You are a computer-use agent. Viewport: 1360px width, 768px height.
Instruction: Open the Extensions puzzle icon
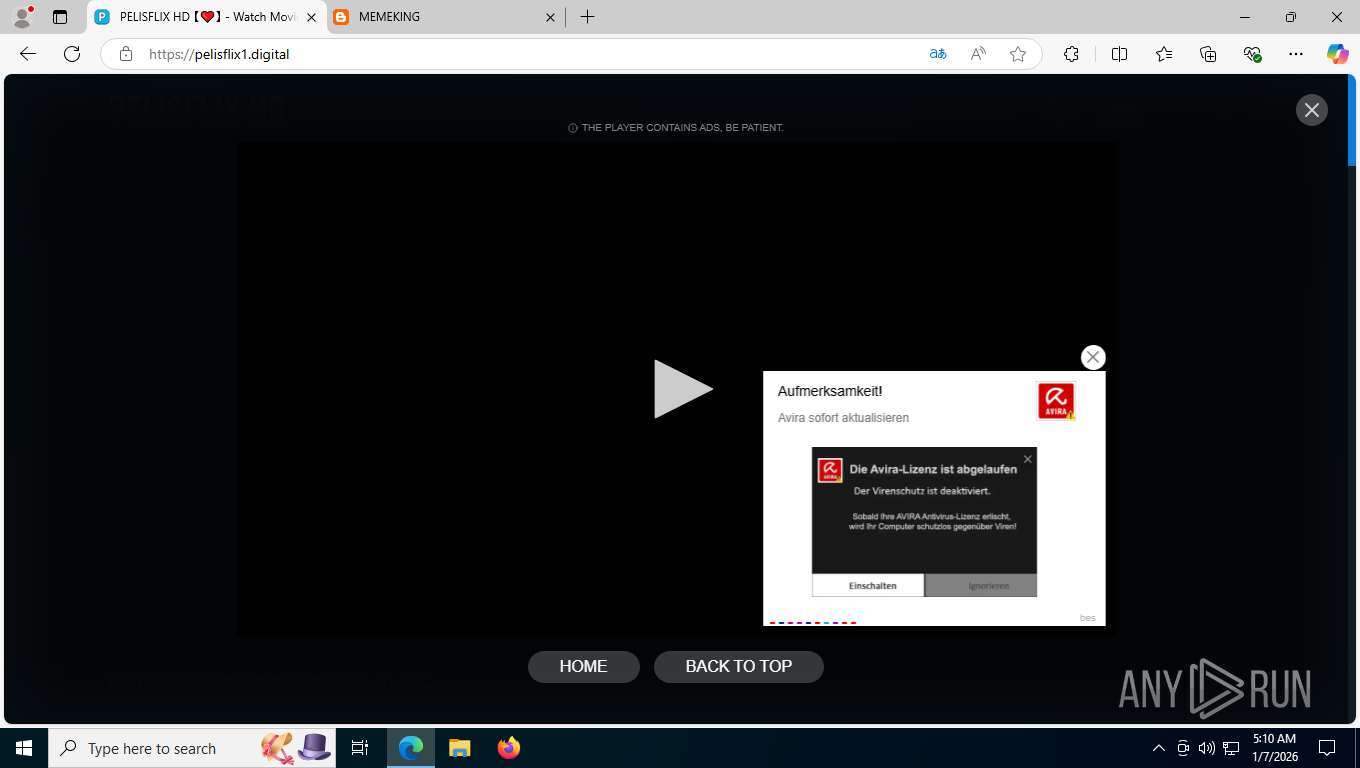click(1072, 54)
